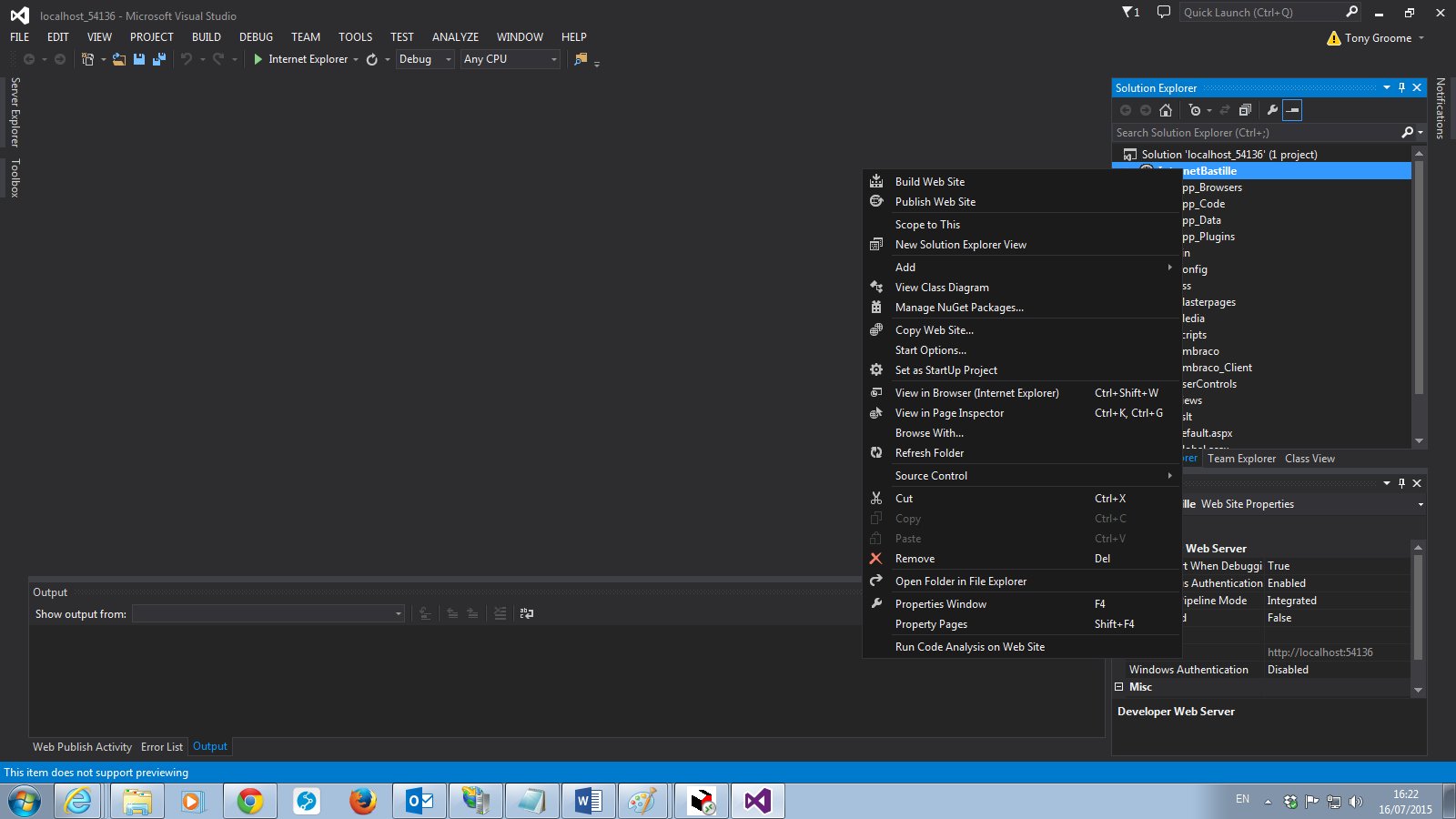The image size is (1456, 819).
Task: Click the New Project toolbar icon
Action: tap(87, 59)
